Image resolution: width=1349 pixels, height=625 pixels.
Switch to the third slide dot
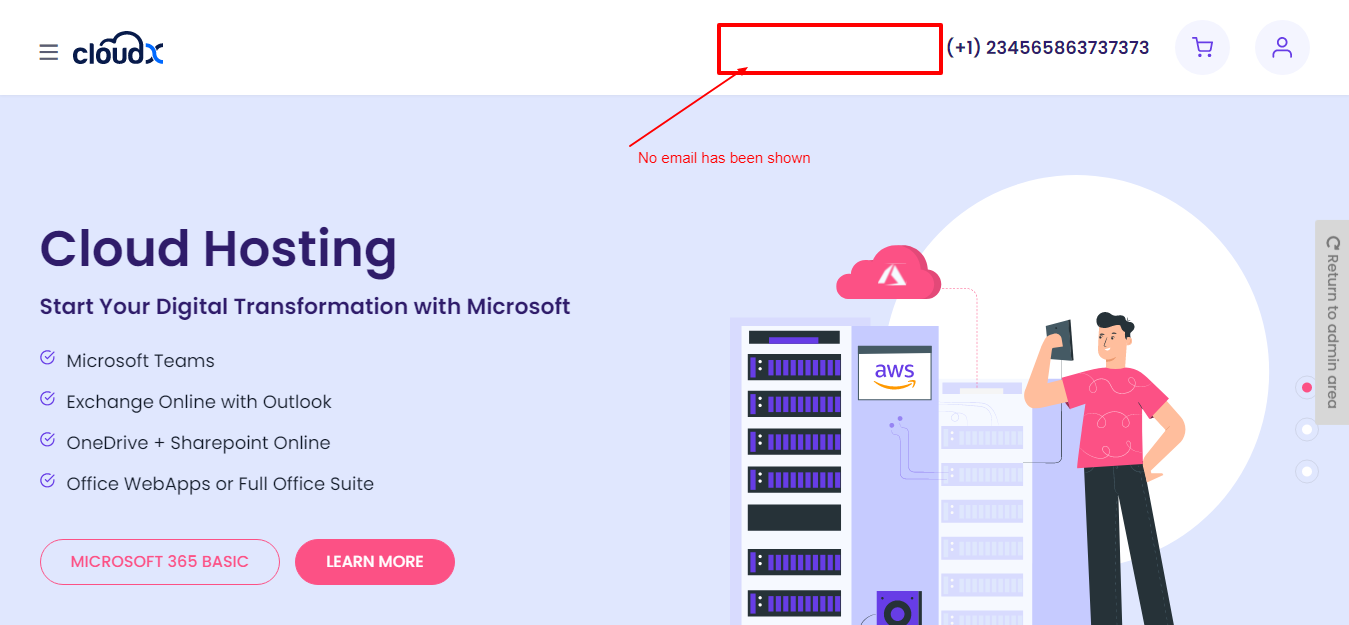pos(1306,471)
